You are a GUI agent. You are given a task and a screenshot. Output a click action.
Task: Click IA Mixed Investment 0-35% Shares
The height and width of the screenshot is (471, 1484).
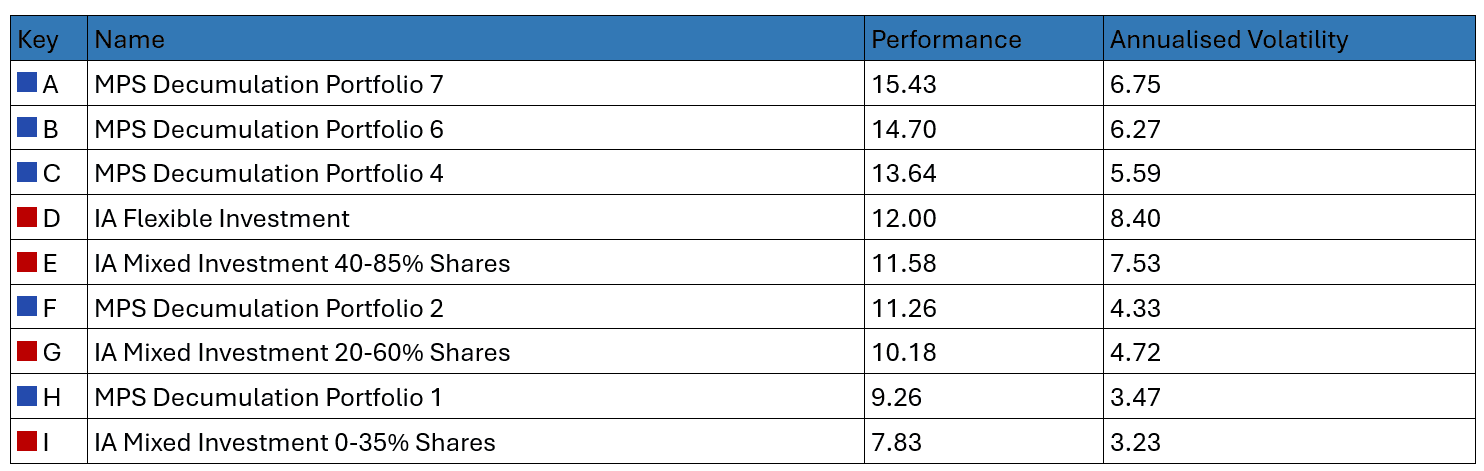[295, 442]
